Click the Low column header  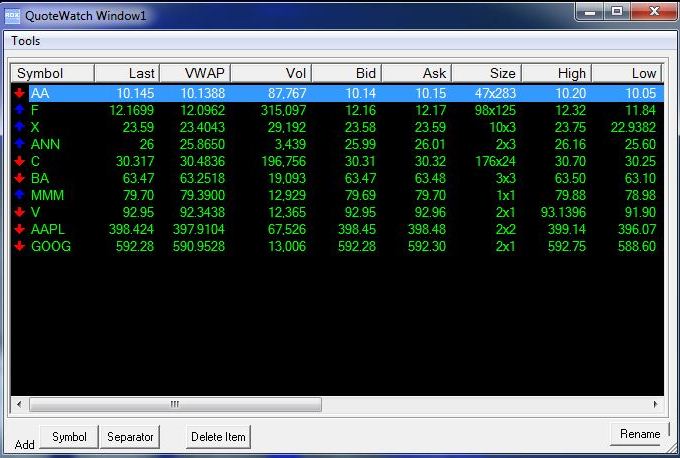coord(627,73)
